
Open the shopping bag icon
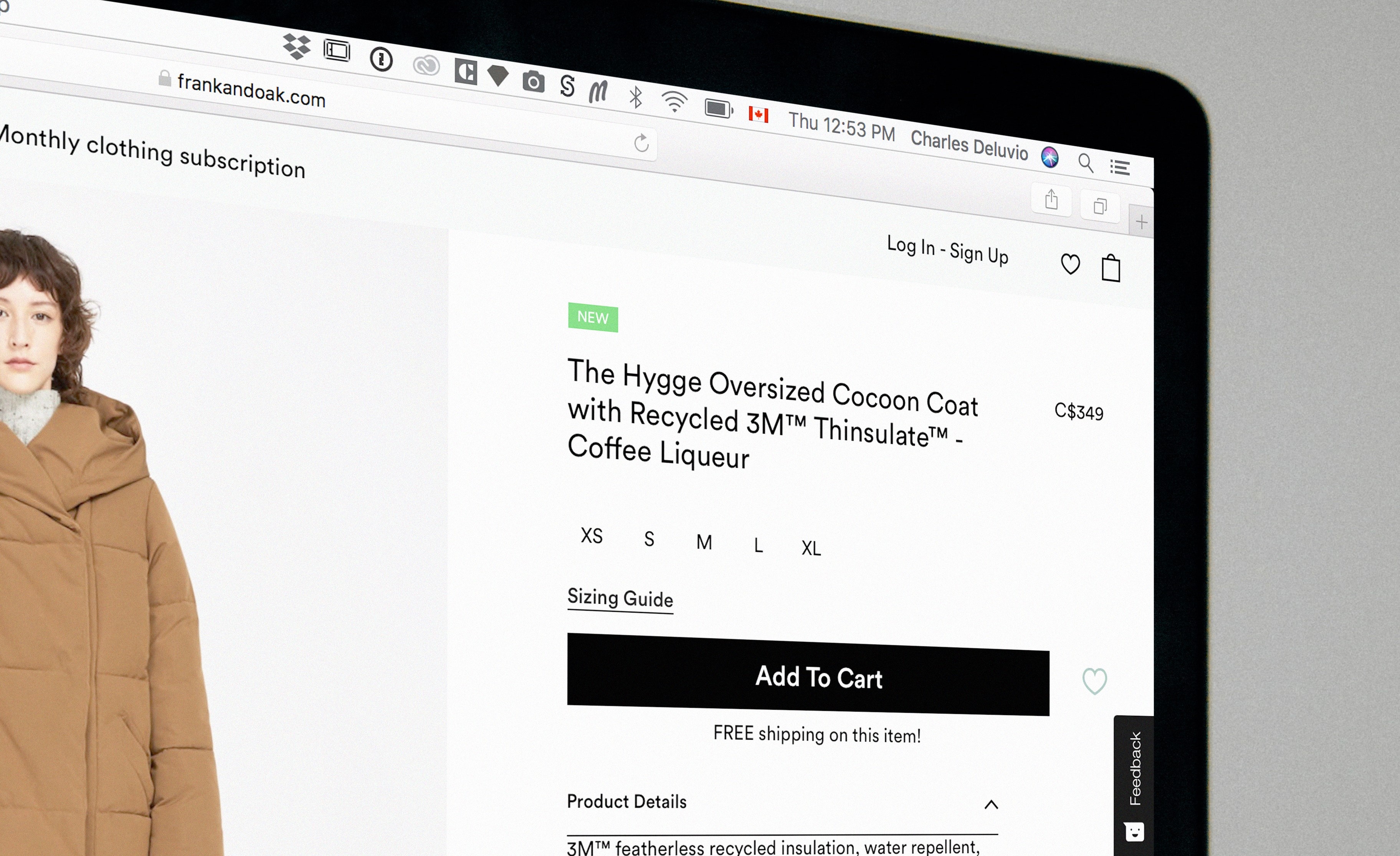coord(1111,268)
